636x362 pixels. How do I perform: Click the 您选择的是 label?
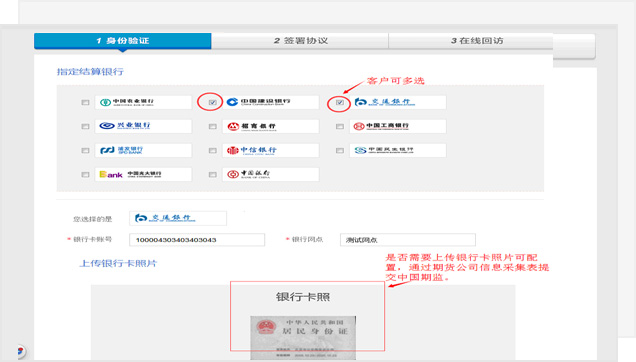92,219
